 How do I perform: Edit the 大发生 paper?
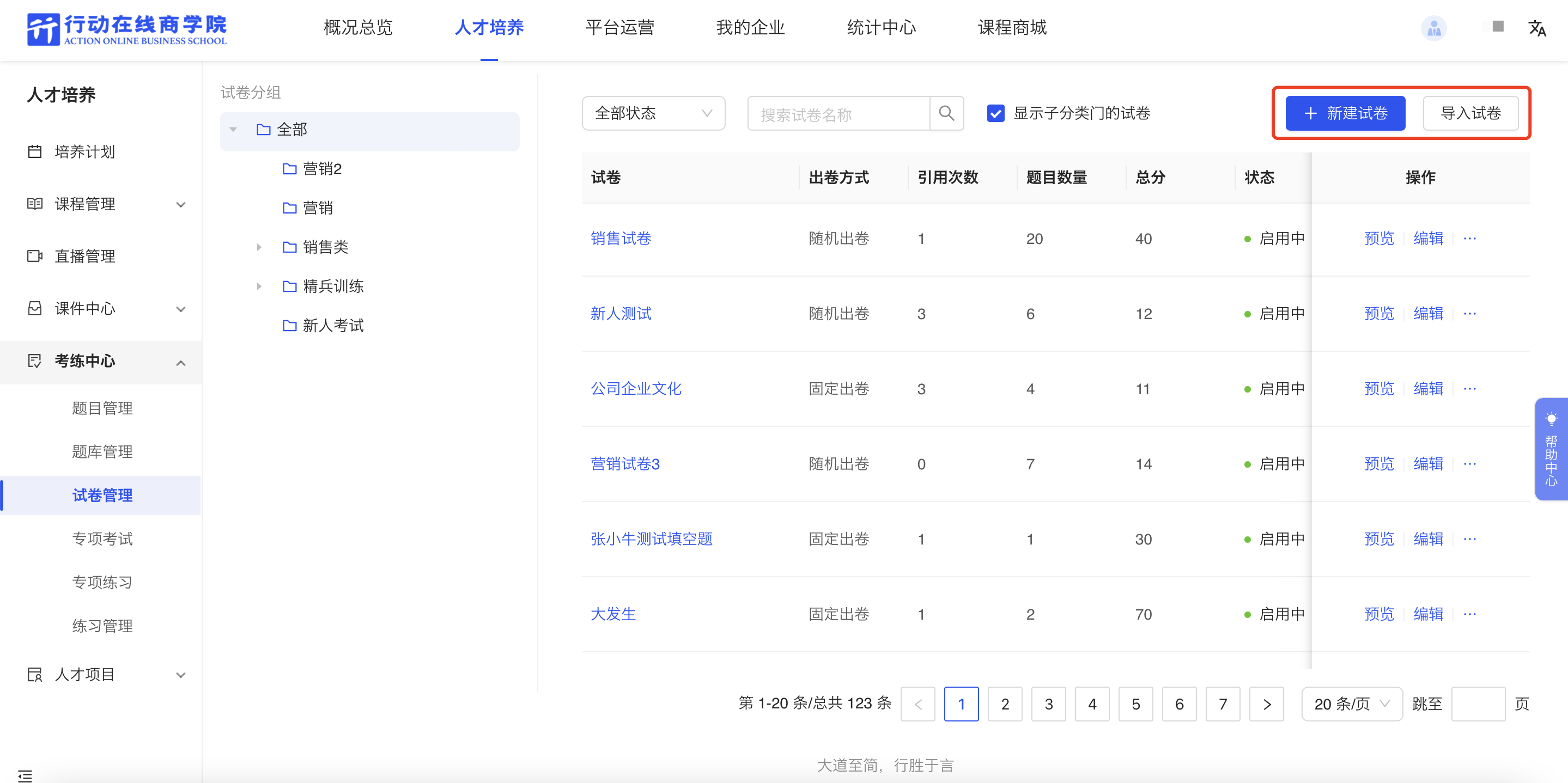click(x=1428, y=614)
